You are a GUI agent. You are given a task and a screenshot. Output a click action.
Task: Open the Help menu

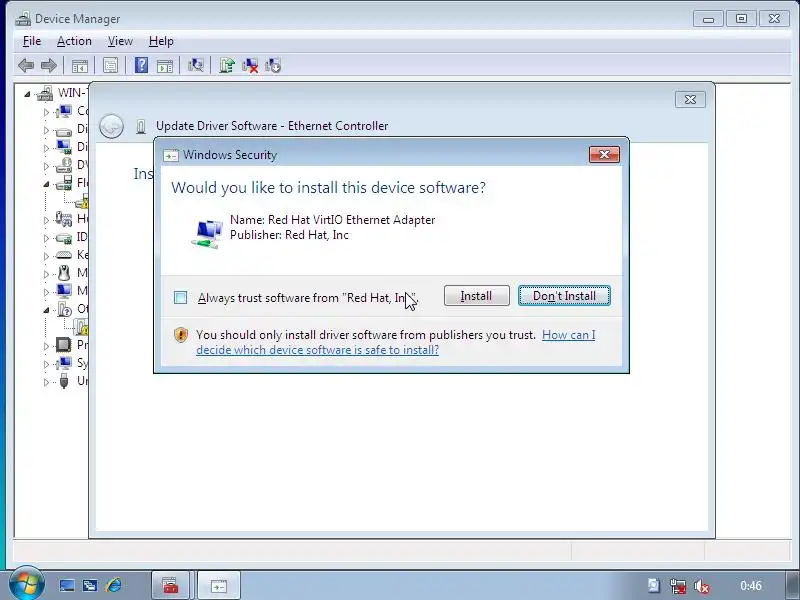tap(161, 41)
